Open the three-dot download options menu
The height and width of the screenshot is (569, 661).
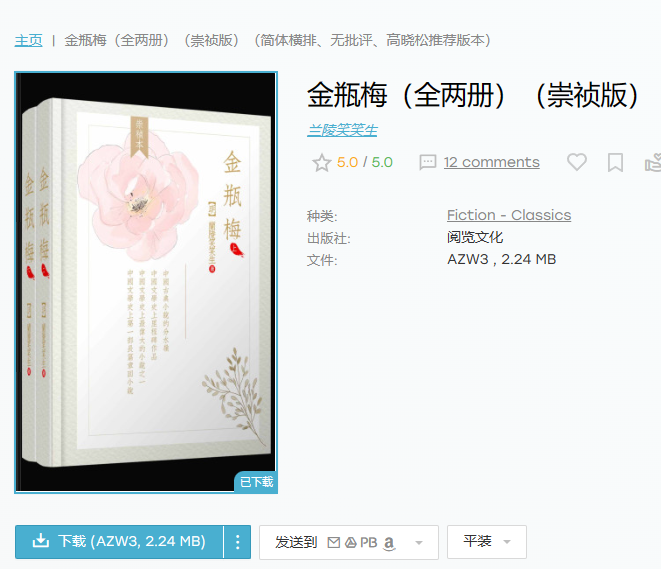(x=237, y=542)
